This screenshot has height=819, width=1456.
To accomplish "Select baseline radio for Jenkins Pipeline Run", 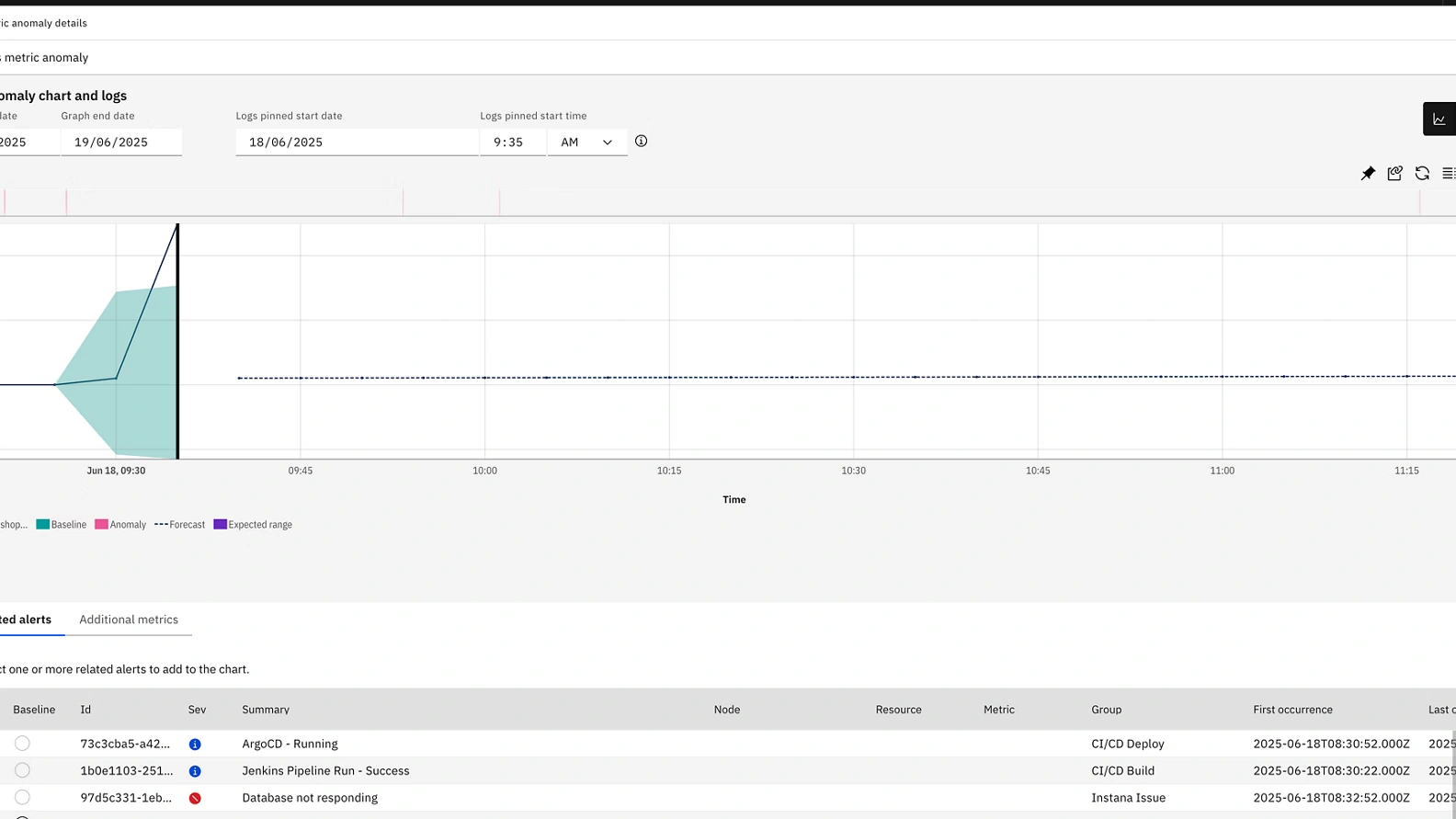I will (22, 770).
